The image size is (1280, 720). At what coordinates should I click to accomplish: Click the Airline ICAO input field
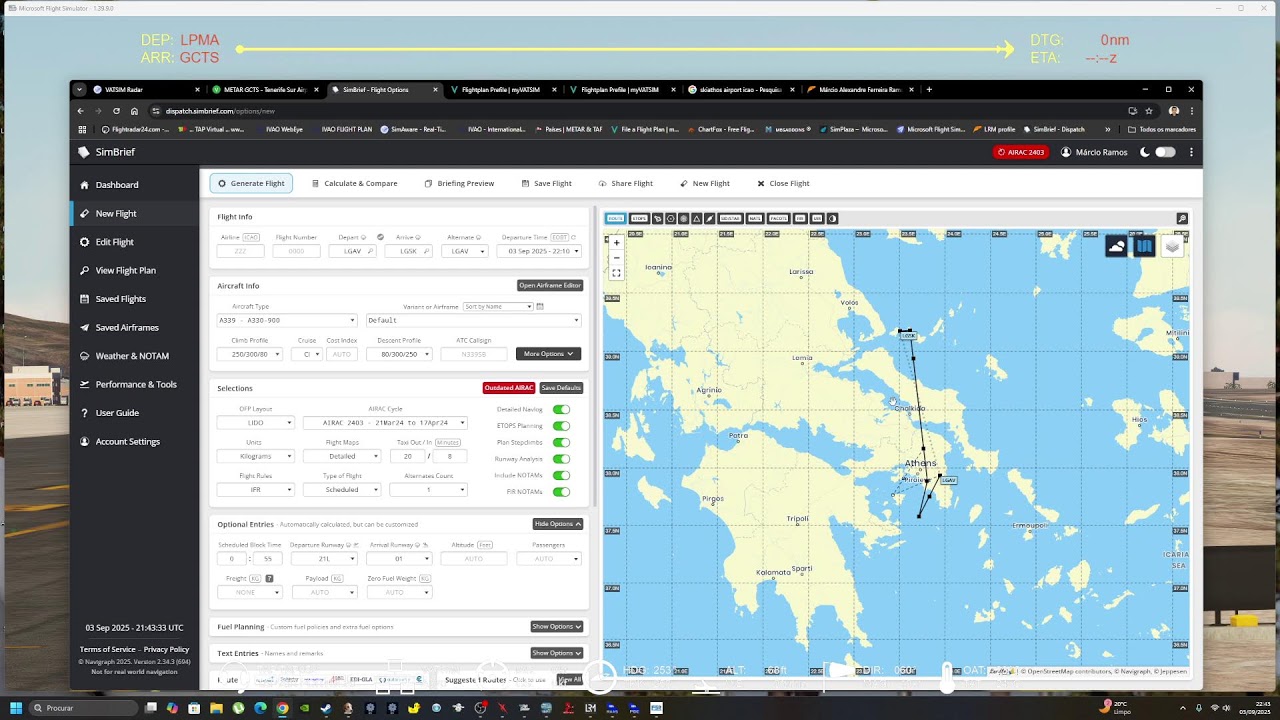tap(240, 251)
